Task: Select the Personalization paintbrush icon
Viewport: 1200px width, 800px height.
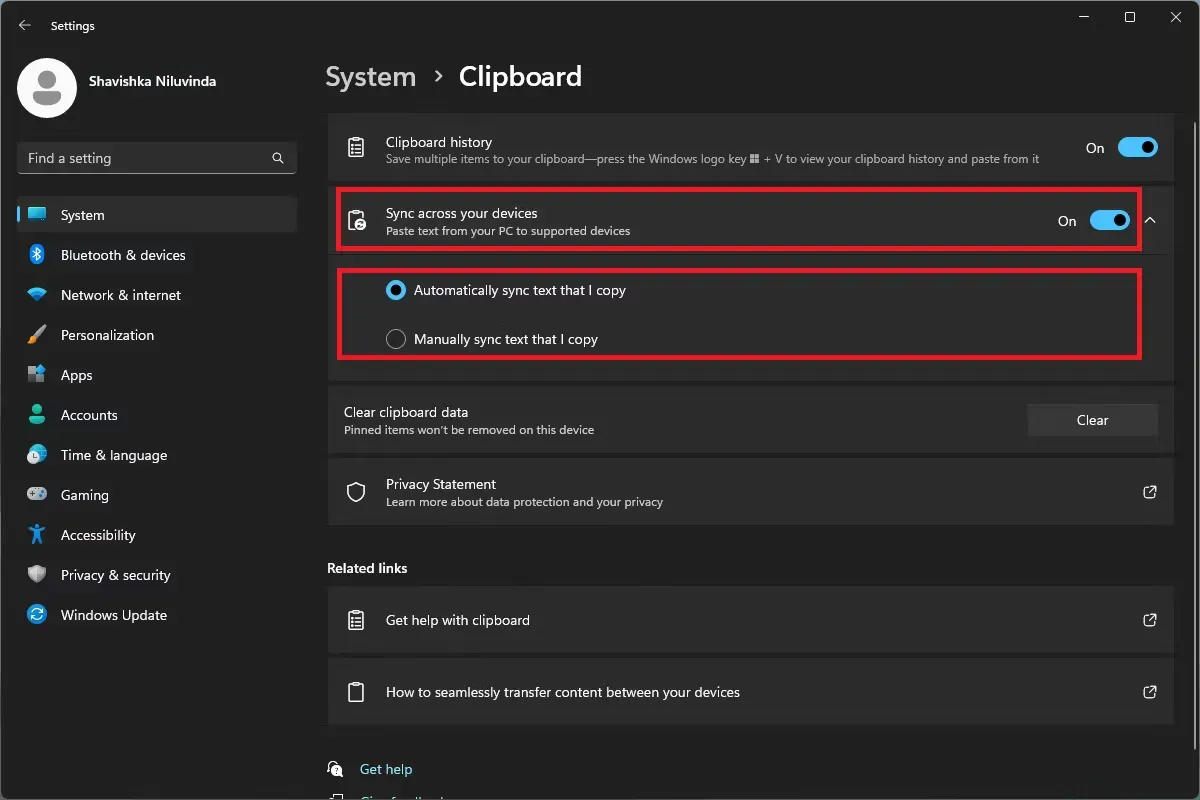Action: pos(37,335)
